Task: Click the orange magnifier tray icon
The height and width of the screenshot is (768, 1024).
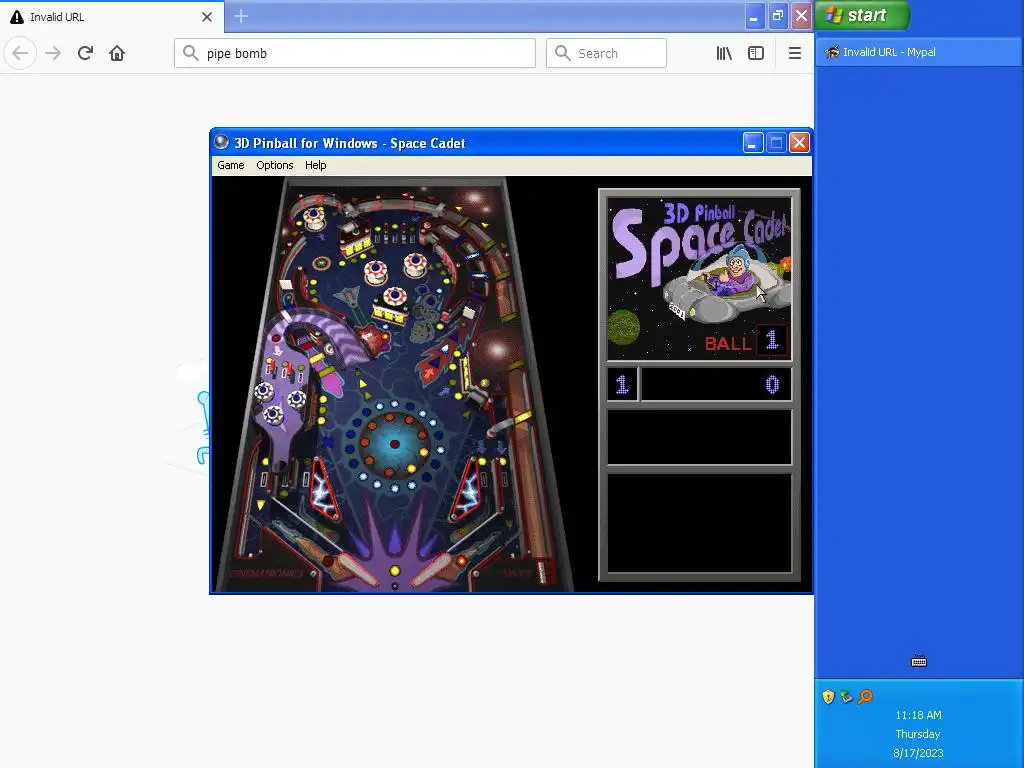Action: tap(865, 697)
